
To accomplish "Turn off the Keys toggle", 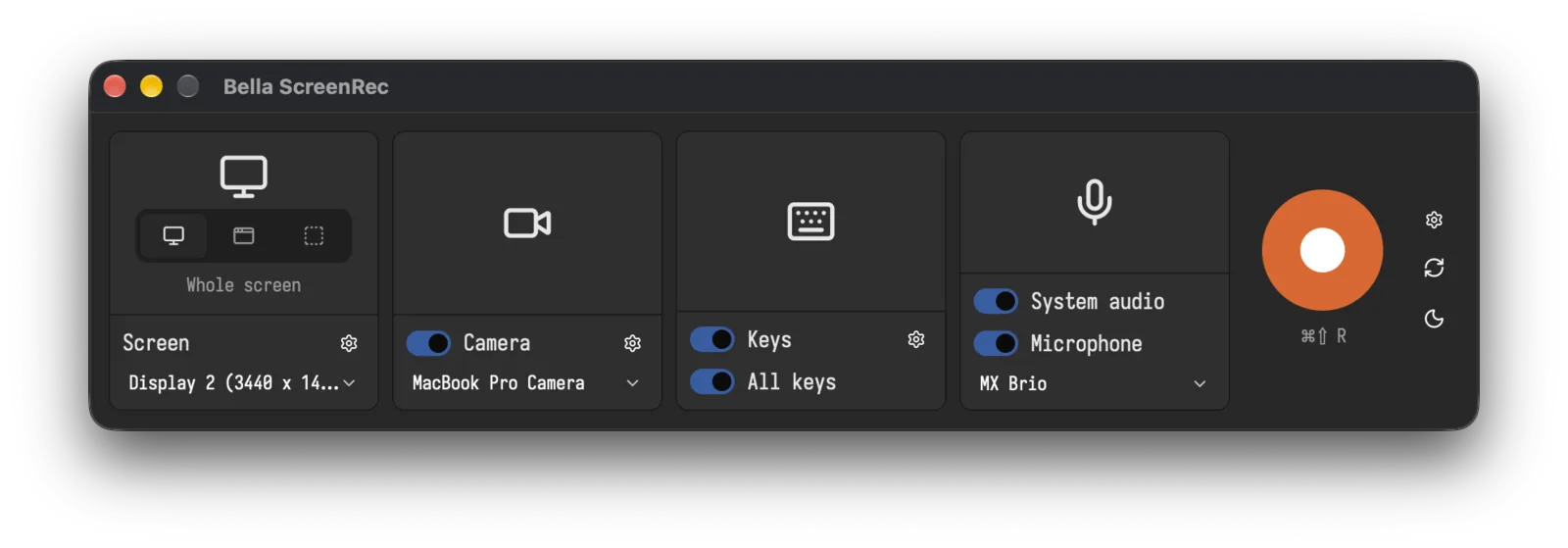I will (x=712, y=339).
